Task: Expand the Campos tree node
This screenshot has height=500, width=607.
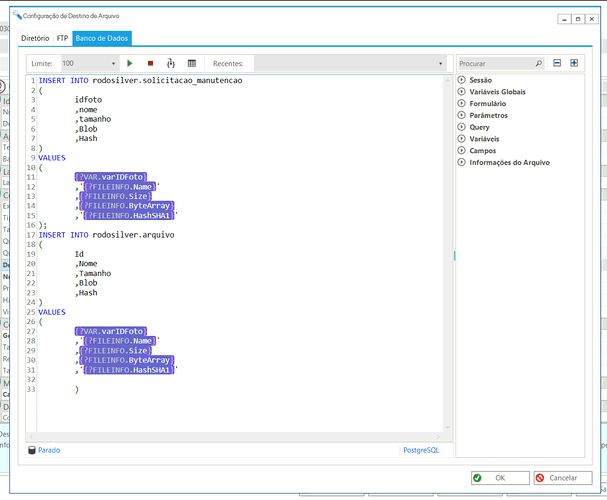Action: [461, 151]
